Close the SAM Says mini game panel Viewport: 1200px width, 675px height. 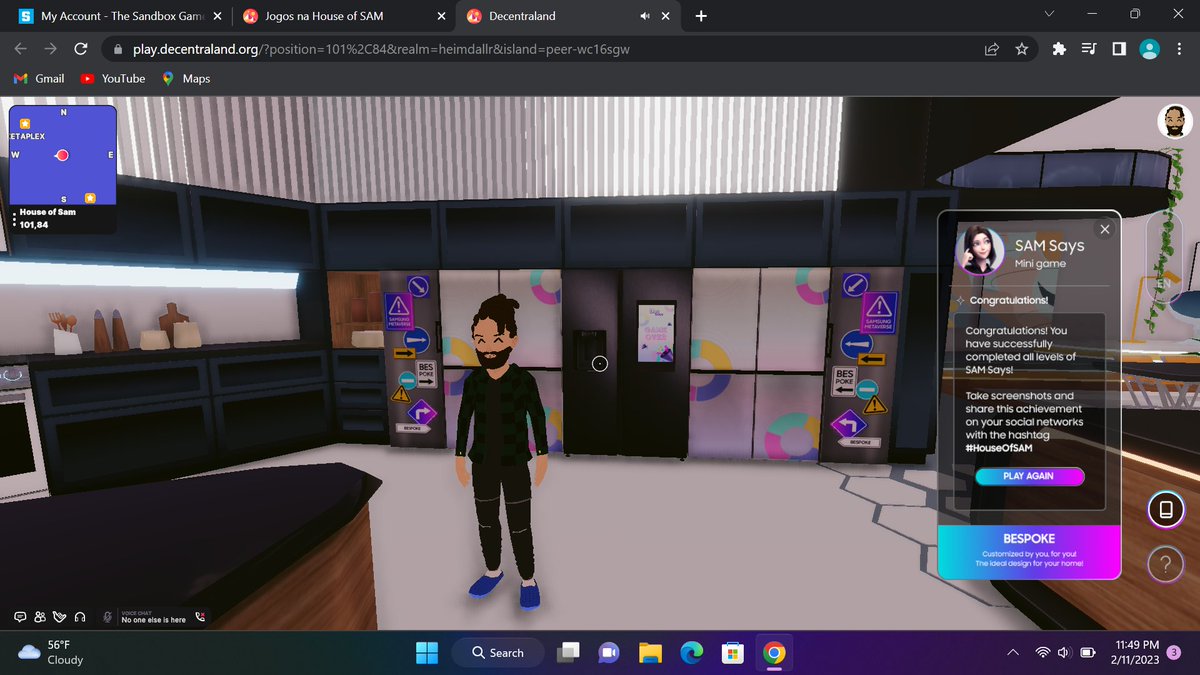coord(1104,229)
